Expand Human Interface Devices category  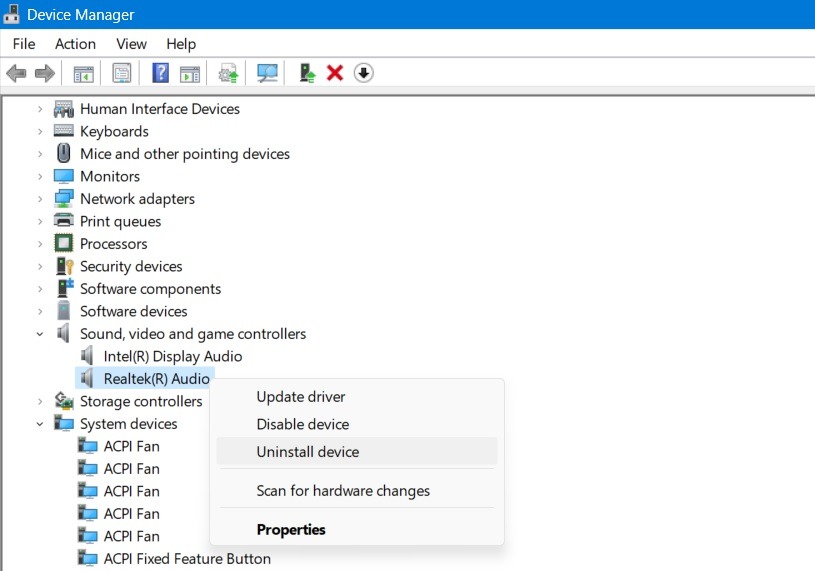pos(40,109)
